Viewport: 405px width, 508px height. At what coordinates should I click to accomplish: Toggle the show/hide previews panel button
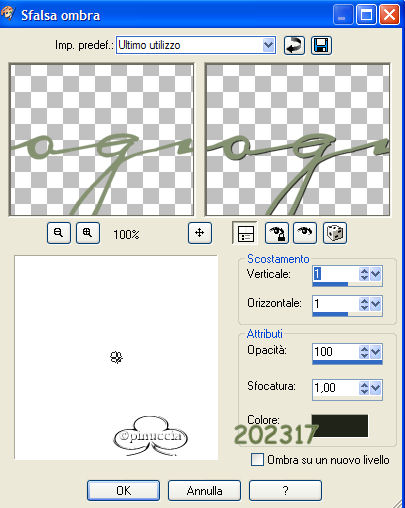pos(245,233)
